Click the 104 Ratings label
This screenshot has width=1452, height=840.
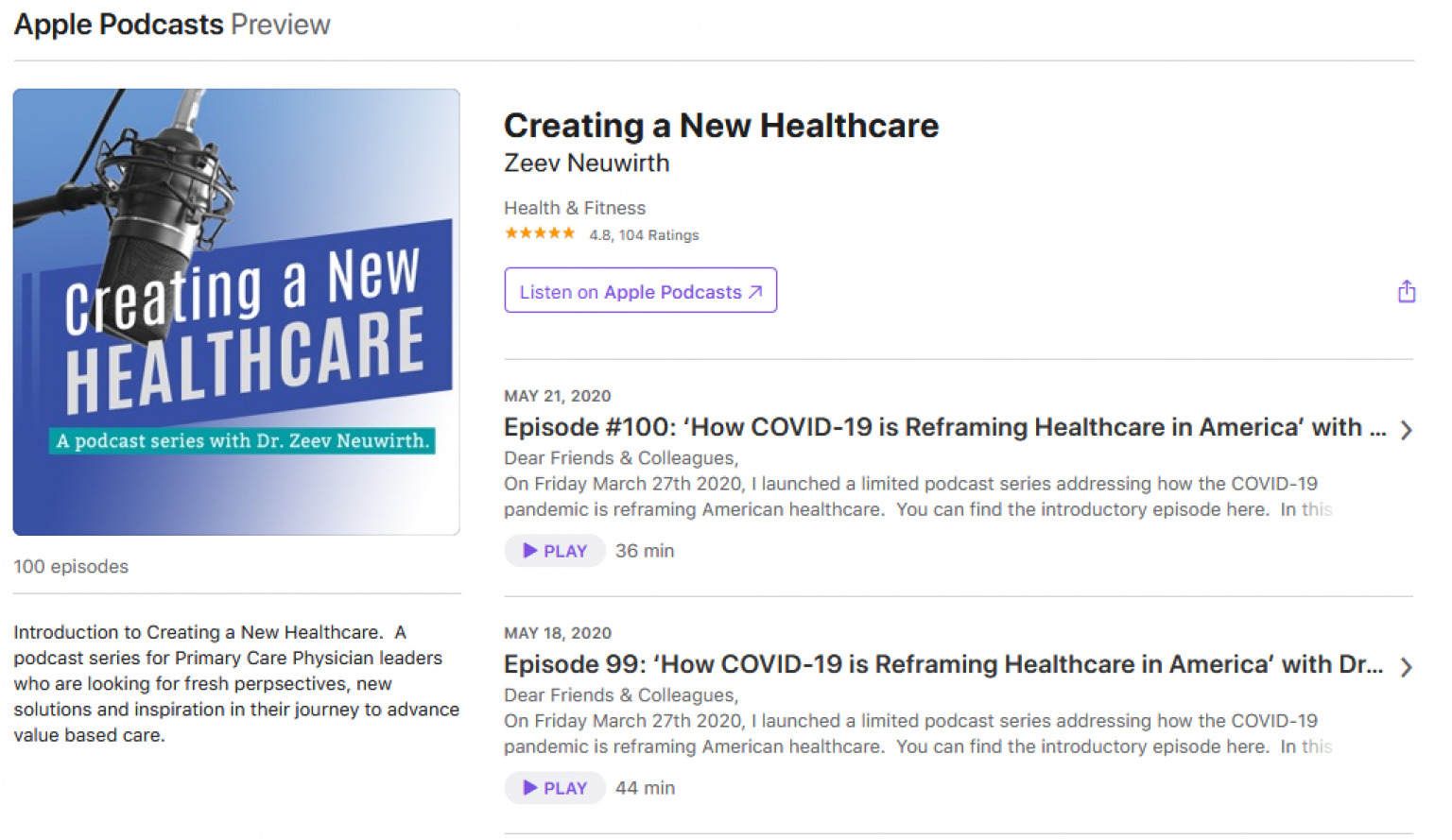645,234
